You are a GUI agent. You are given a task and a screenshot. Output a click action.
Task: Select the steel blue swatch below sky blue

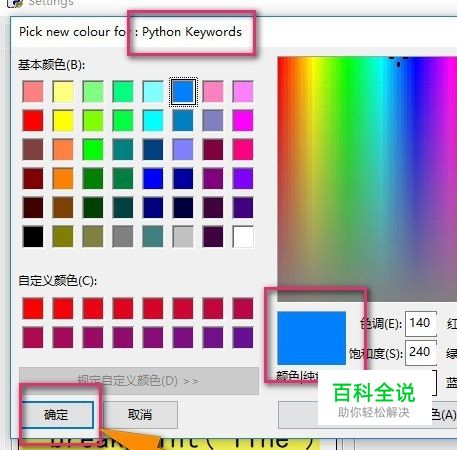[x=183, y=120]
